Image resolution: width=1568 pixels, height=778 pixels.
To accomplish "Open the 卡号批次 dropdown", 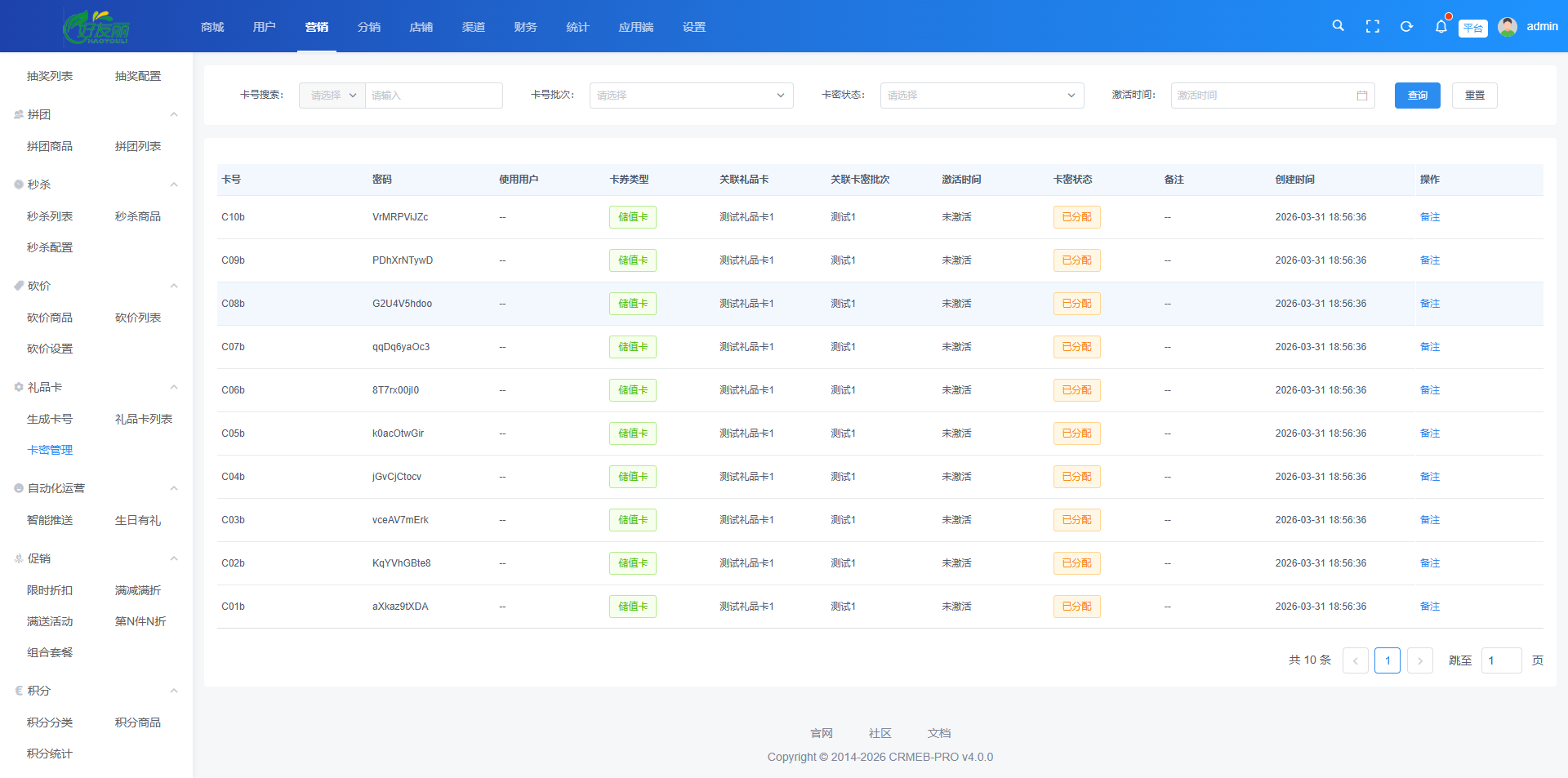I will (691, 96).
